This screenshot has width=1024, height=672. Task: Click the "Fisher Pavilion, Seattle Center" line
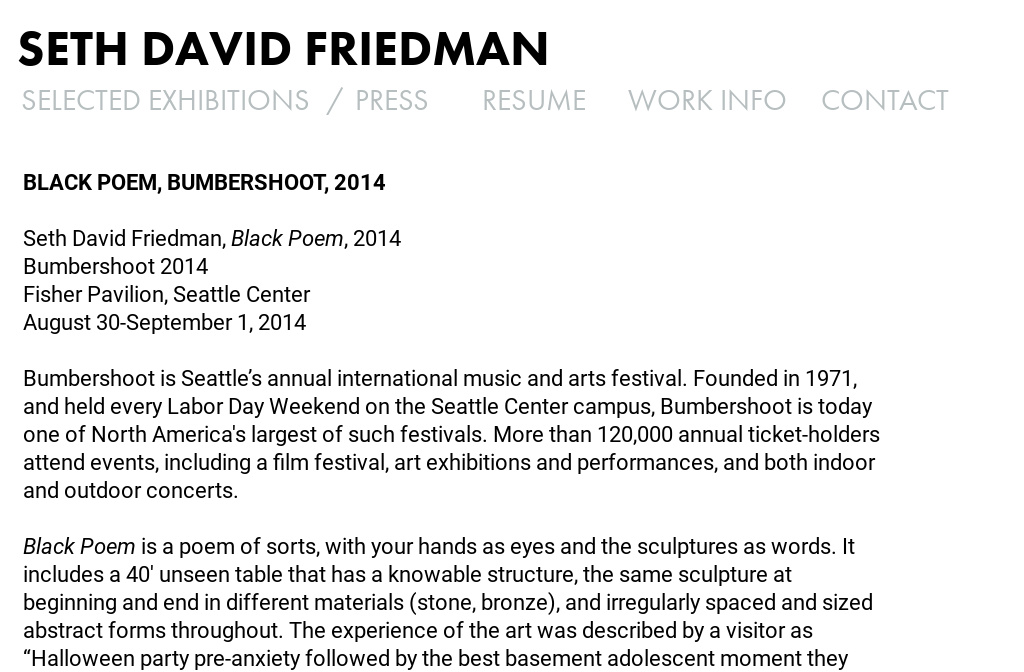pyautogui.click(x=166, y=295)
